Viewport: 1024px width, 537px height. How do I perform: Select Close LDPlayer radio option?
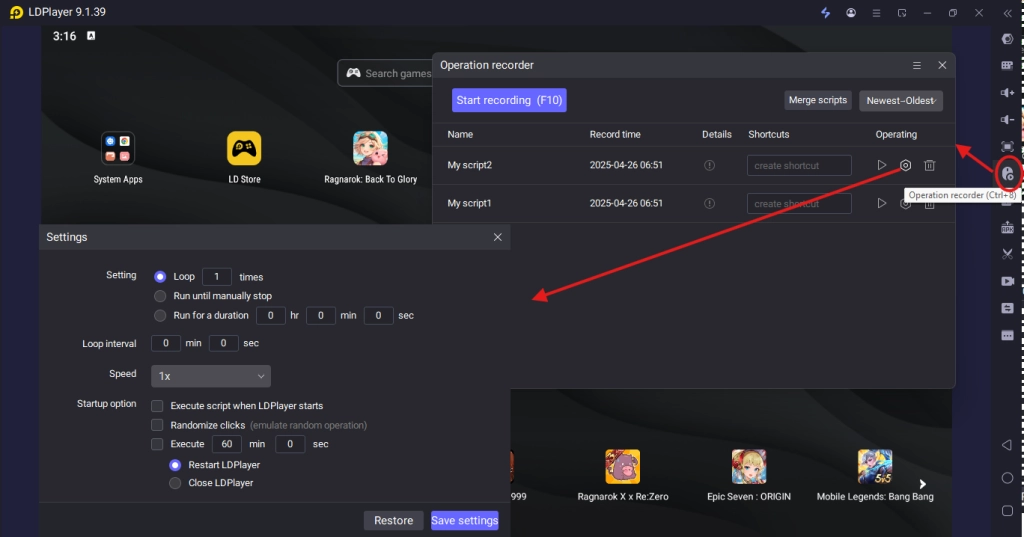click(x=175, y=483)
